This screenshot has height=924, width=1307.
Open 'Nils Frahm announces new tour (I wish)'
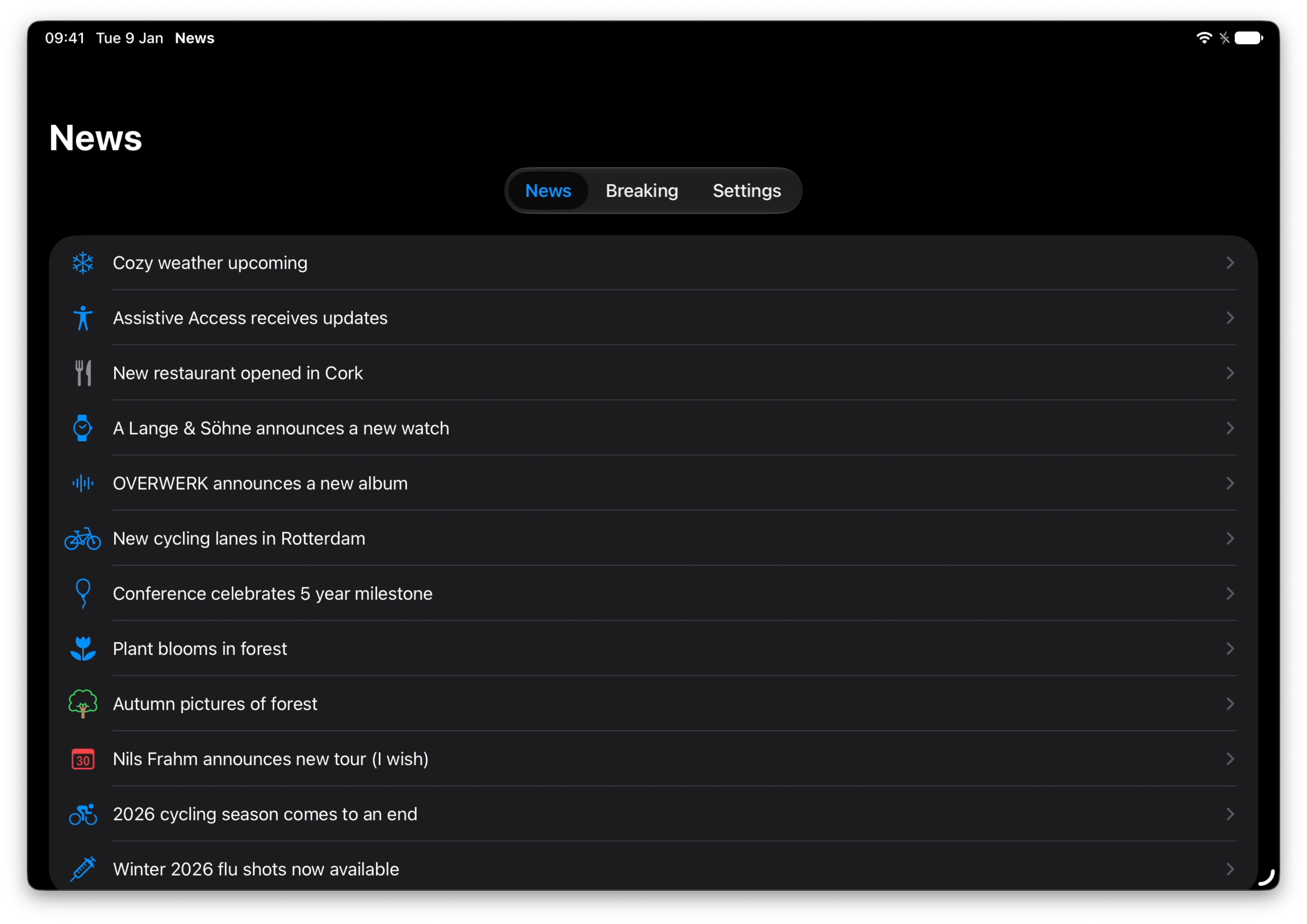click(x=653, y=759)
